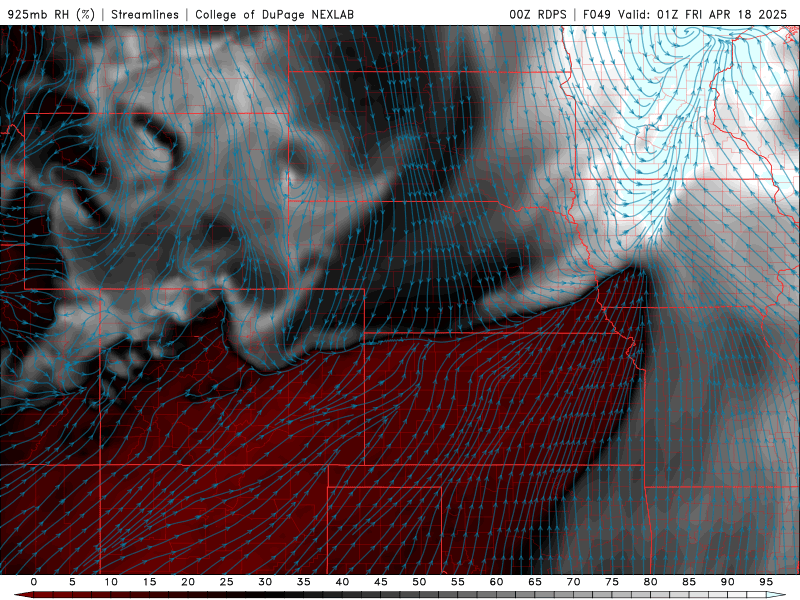Click the '10' colorbar tick label

click(x=111, y=582)
